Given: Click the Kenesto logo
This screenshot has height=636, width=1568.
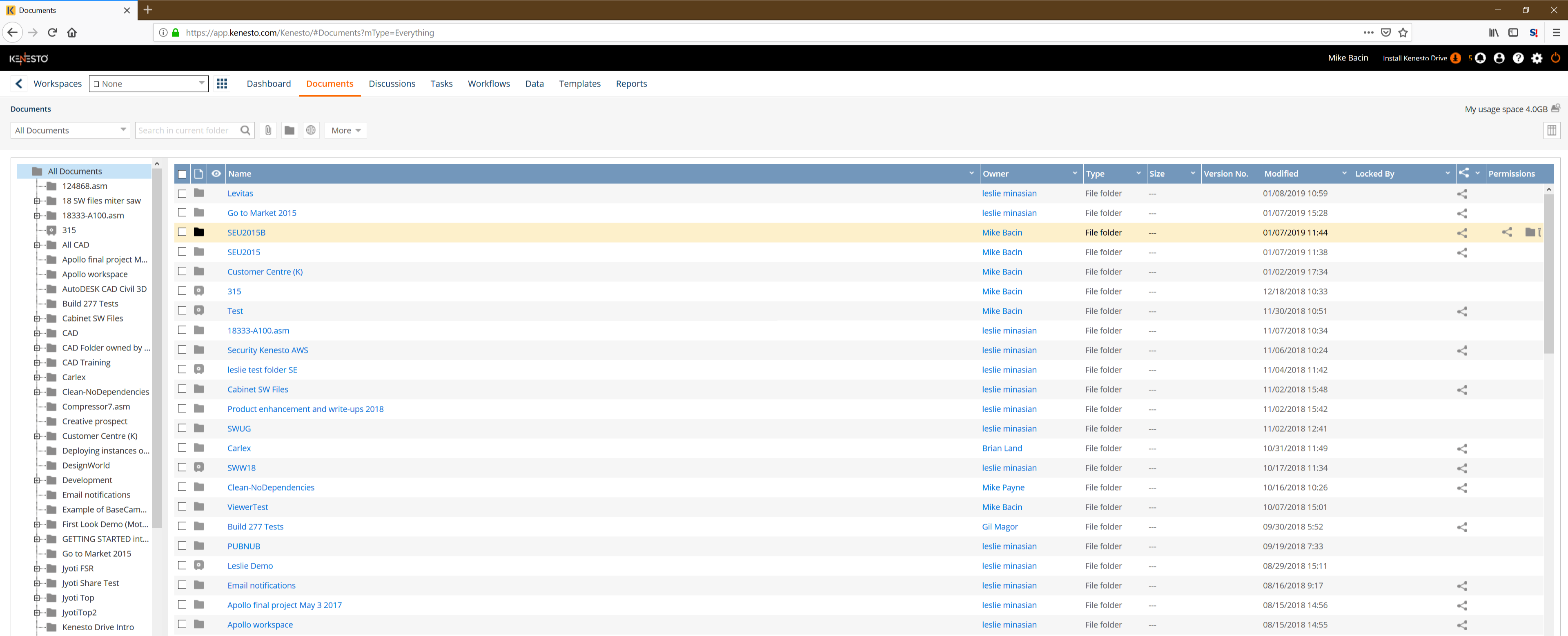Looking at the screenshot, I should click(29, 58).
